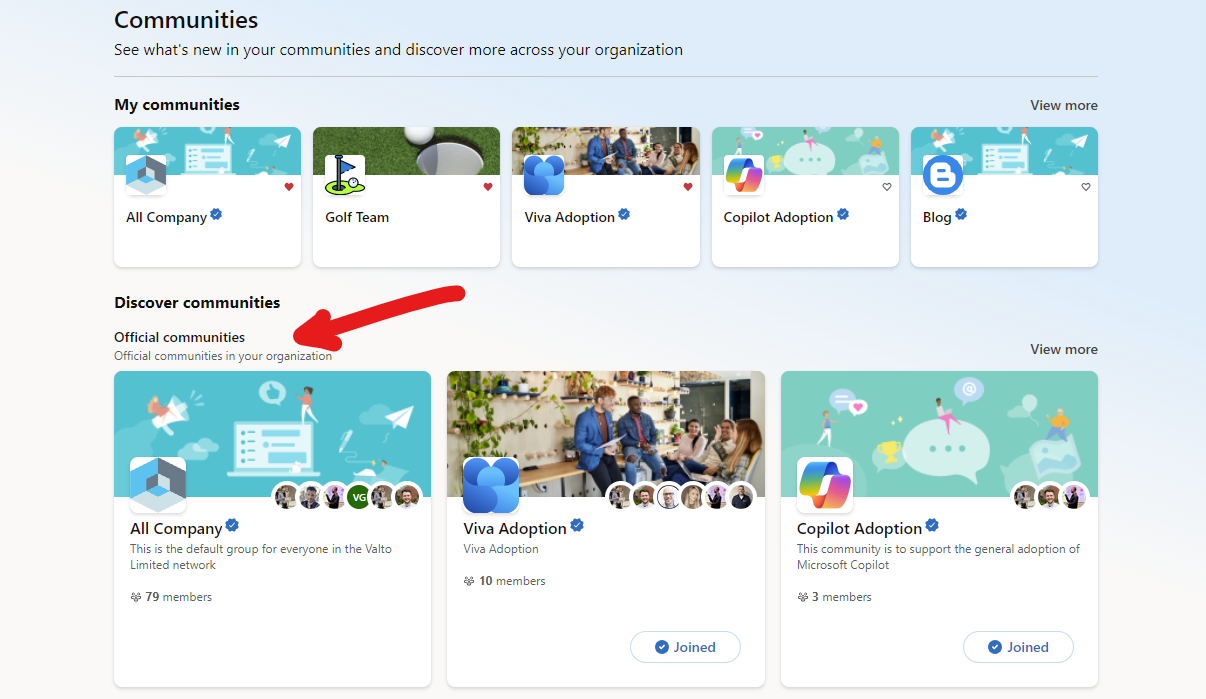This screenshot has height=699, width=1206.
Task: Click large Copilot logo in Official communities
Action: point(825,485)
